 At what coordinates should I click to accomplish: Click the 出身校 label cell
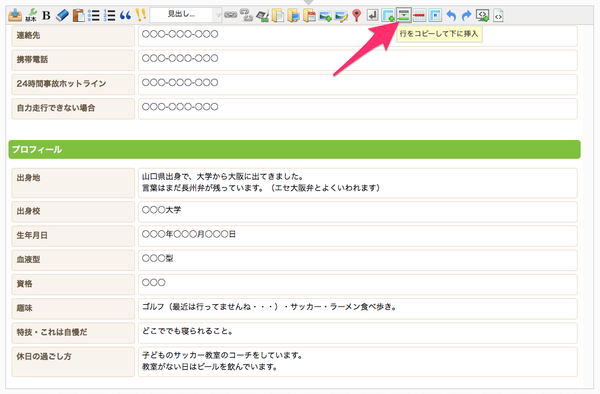point(73,212)
